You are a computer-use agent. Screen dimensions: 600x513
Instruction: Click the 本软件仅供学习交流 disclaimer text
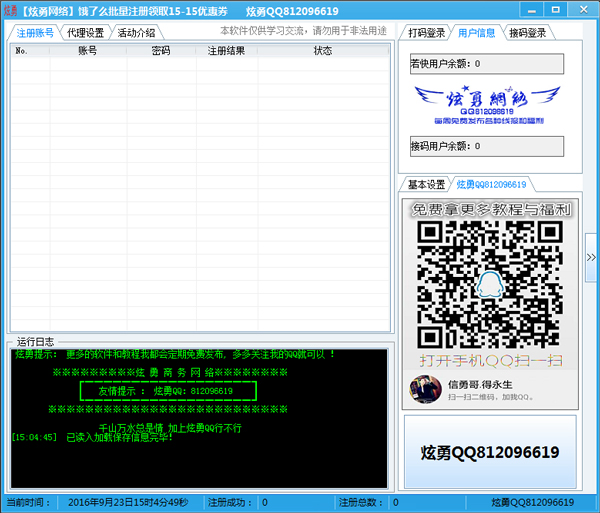303,31
